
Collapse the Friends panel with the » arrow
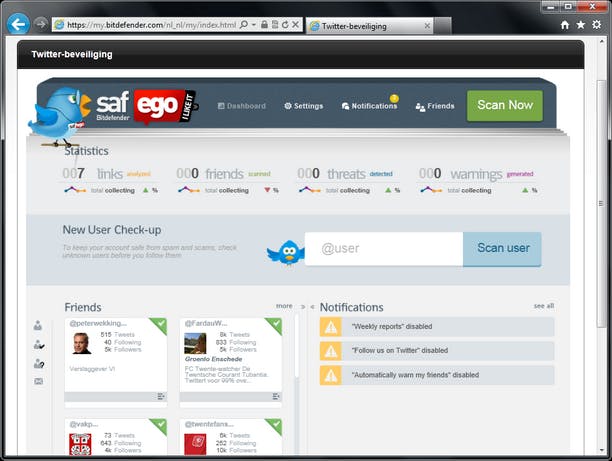[303, 307]
